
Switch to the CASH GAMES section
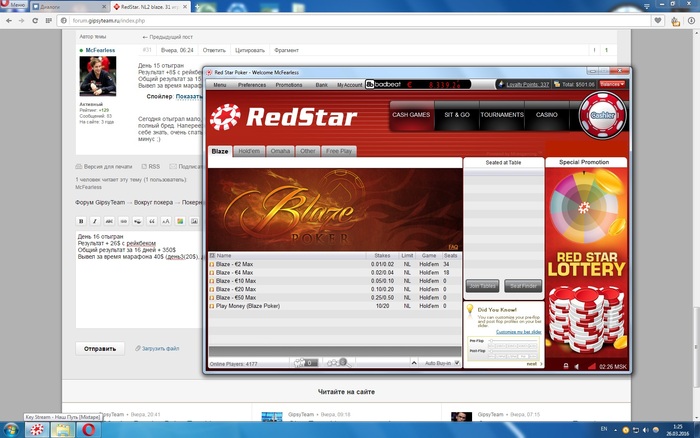click(x=411, y=115)
